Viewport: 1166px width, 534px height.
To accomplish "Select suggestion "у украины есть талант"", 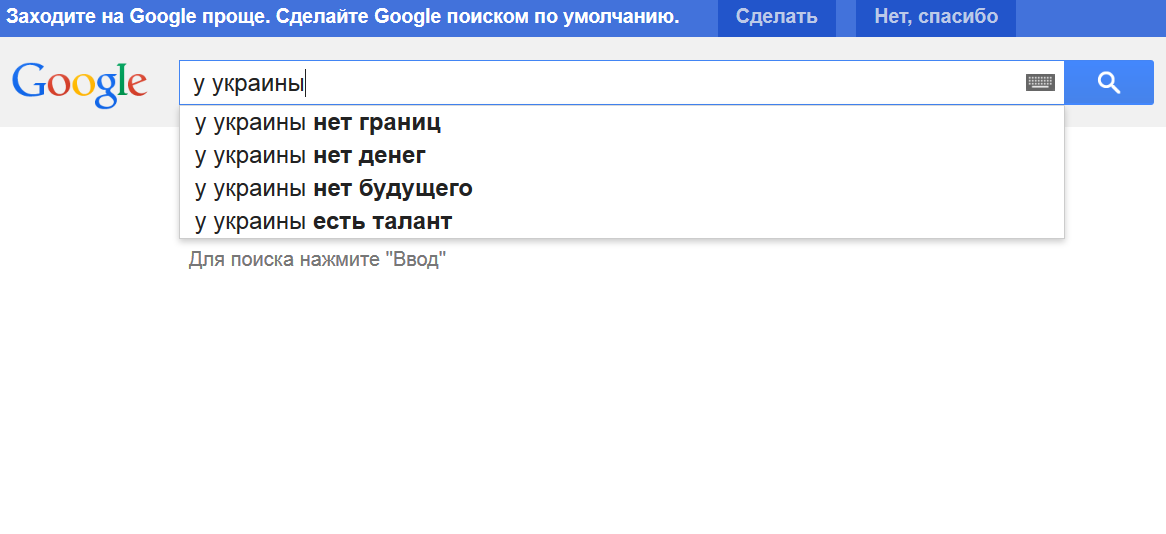I will click(622, 221).
